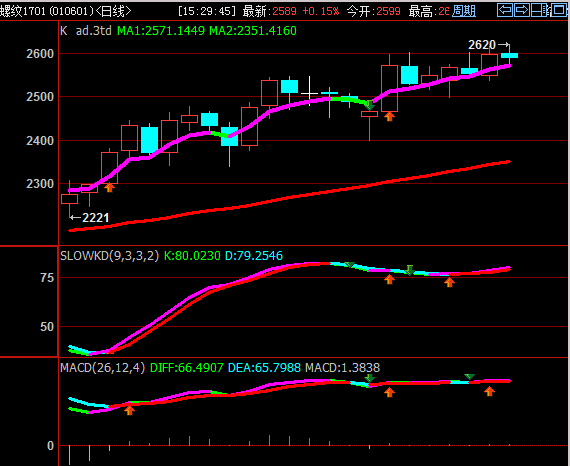This screenshot has width=570, height=466.
Task: Click the latest candlestick marked 2620
Action: [509, 55]
